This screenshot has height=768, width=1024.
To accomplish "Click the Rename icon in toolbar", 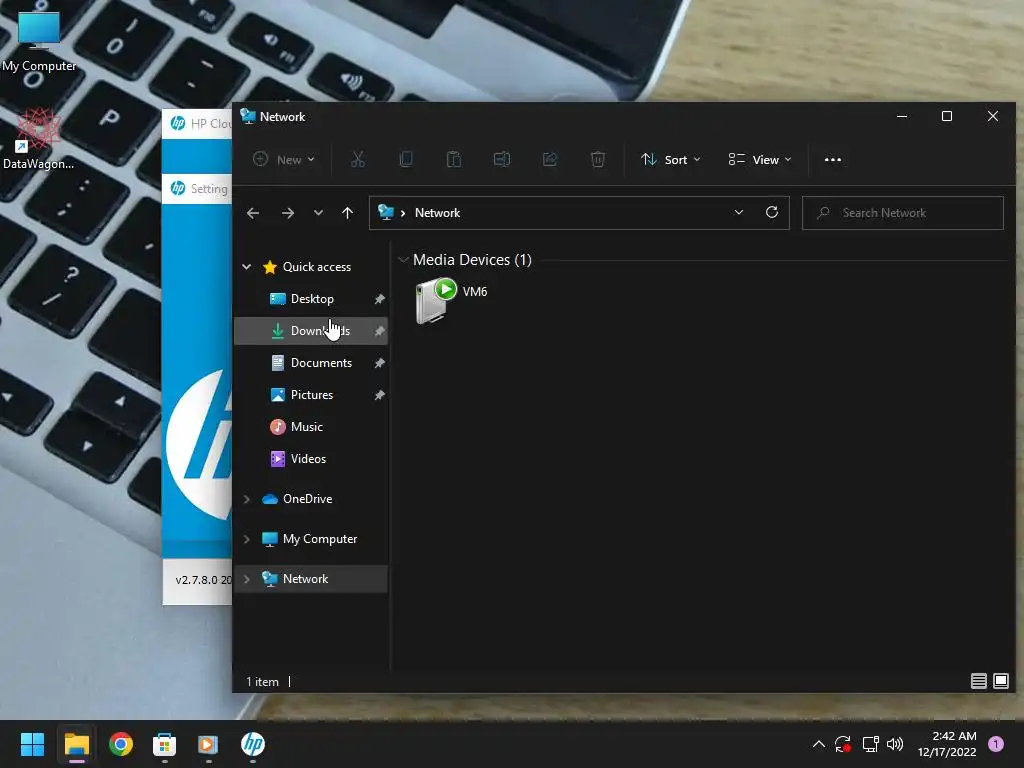I will [x=502, y=159].
